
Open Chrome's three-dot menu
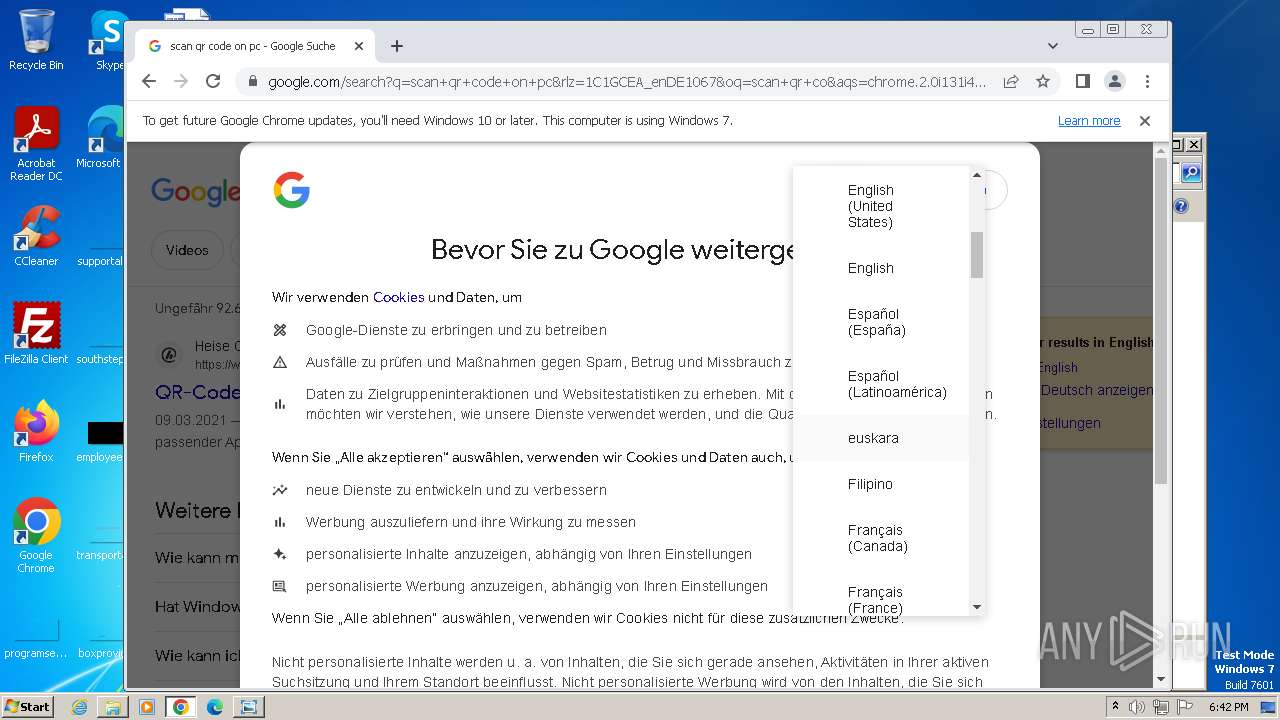[x=1147, y=81]
